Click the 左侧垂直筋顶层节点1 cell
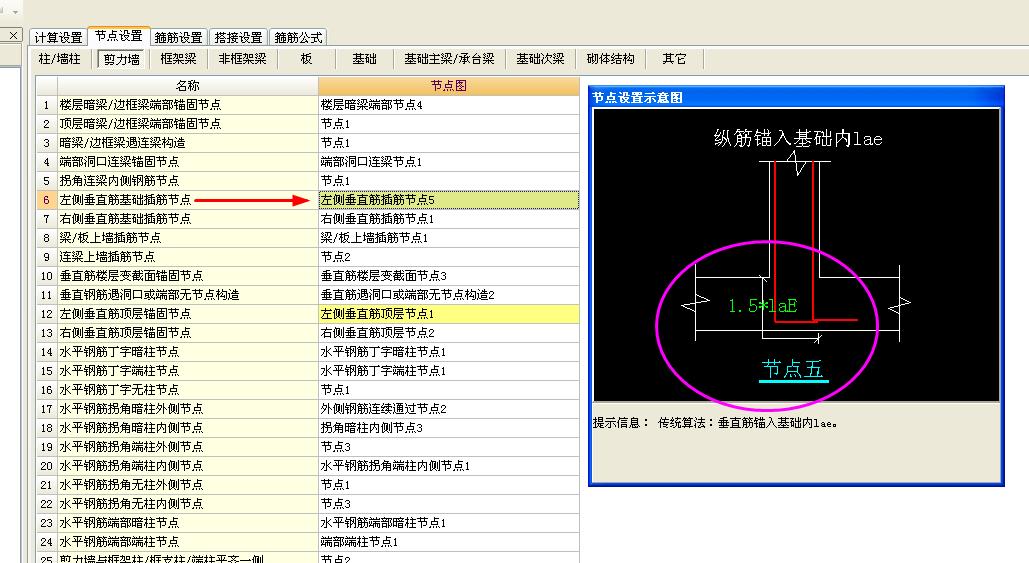The width and height of the screenshot is (1029, 563). click(x=449, y=314)
